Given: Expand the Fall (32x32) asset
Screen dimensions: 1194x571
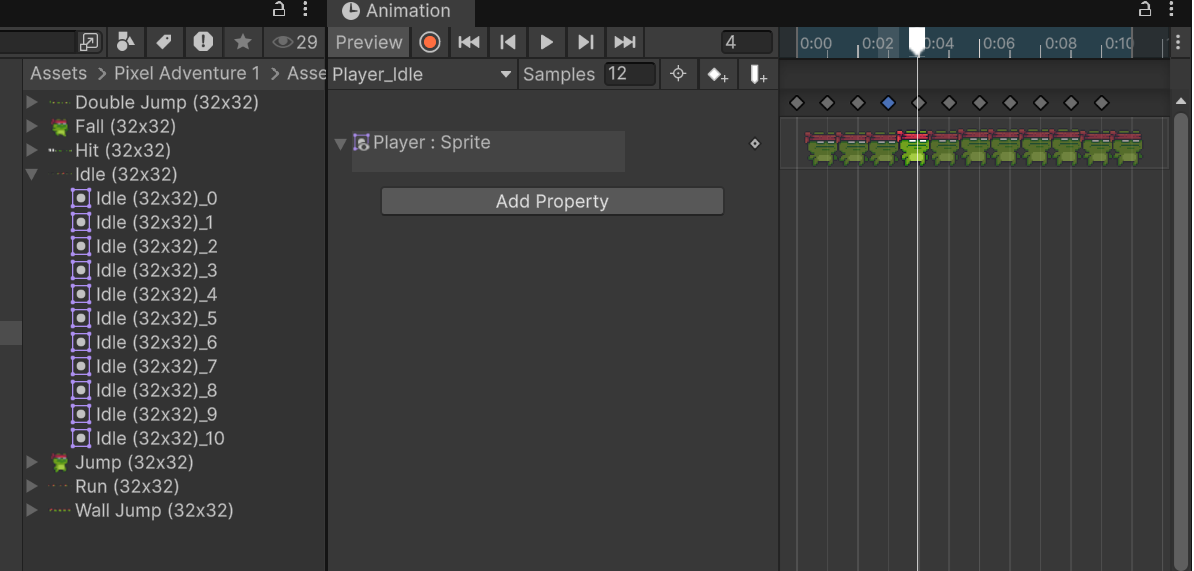Looking at the screenshot, I should (31, 126).
